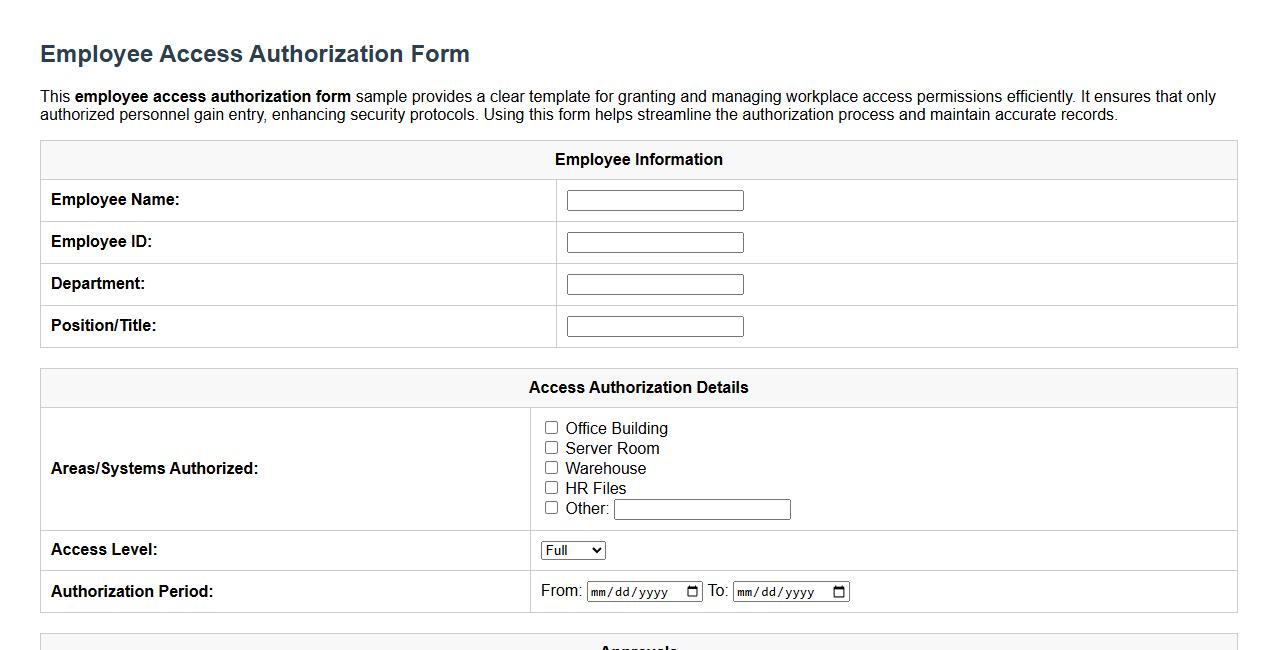
Task: Click the Employee Name input field
Action: point(655,199)
